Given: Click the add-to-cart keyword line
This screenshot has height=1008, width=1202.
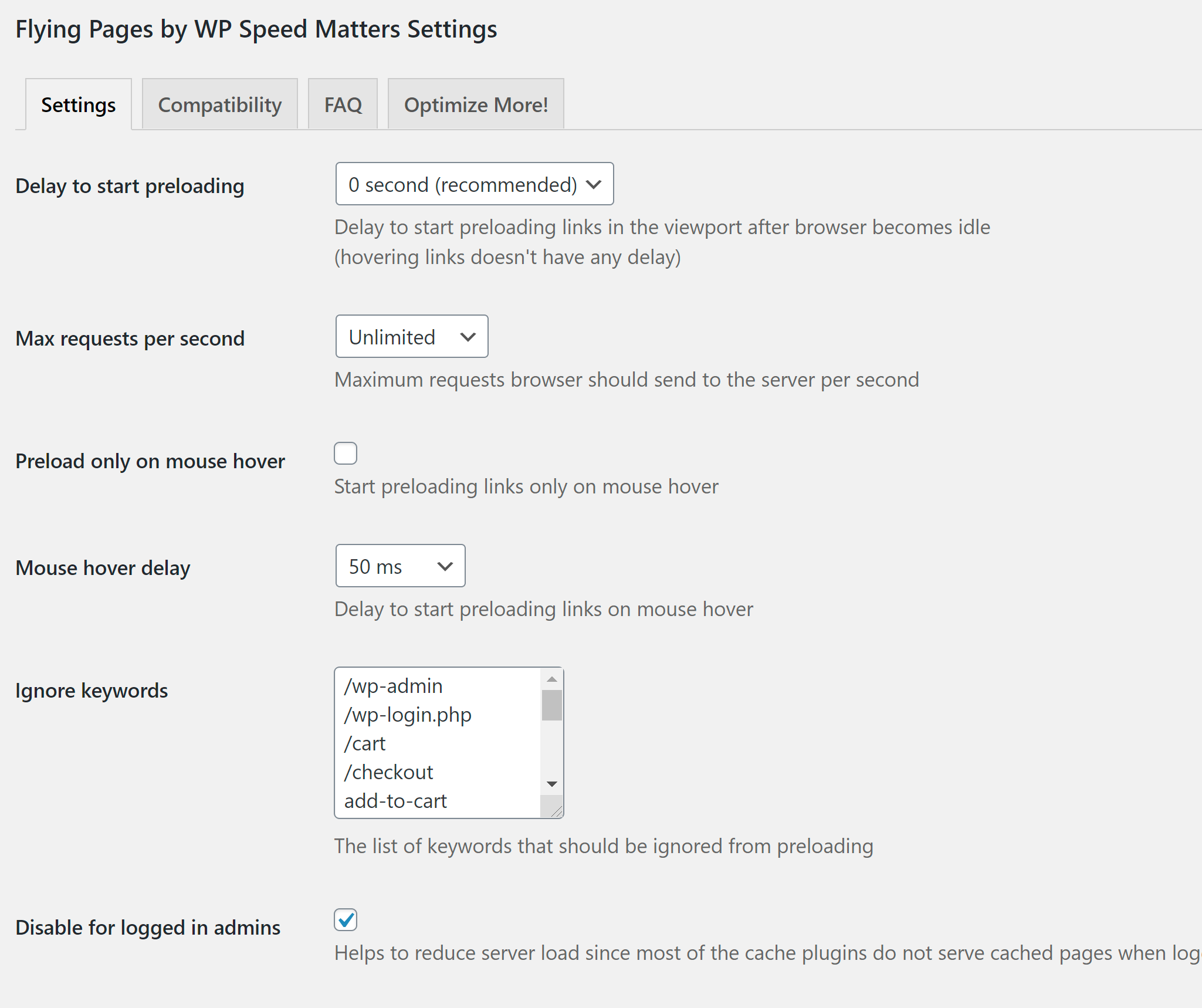Looking at the screenshot, I should [x=395, y=801].
